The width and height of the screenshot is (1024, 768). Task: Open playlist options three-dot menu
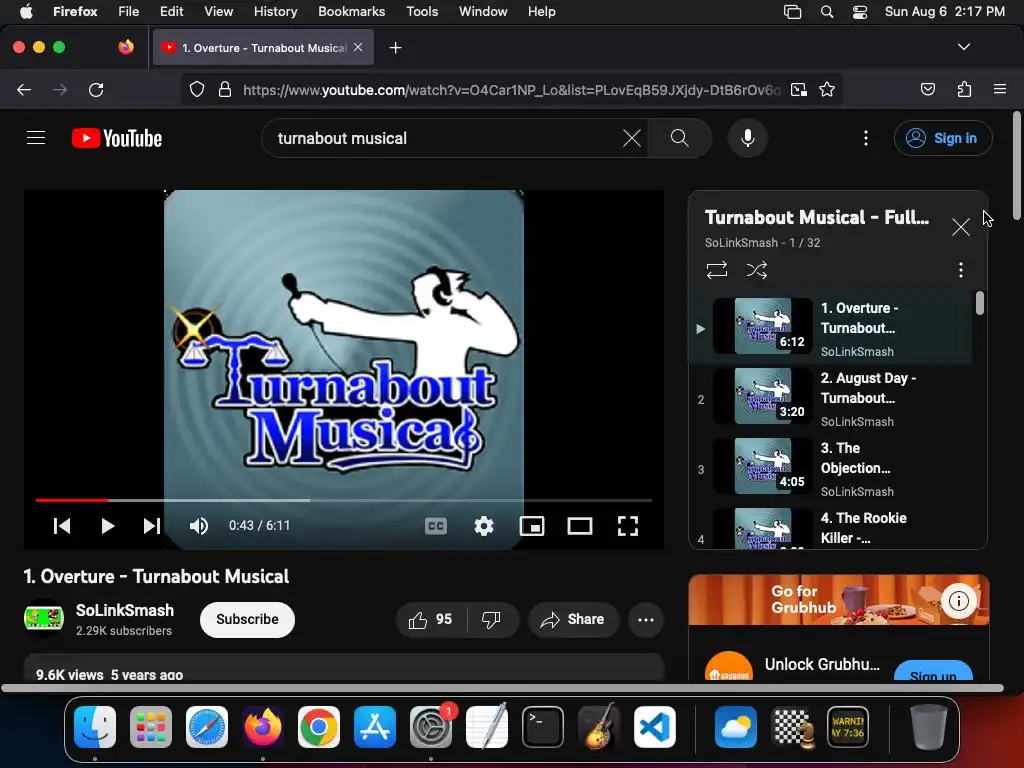[960, 270]
